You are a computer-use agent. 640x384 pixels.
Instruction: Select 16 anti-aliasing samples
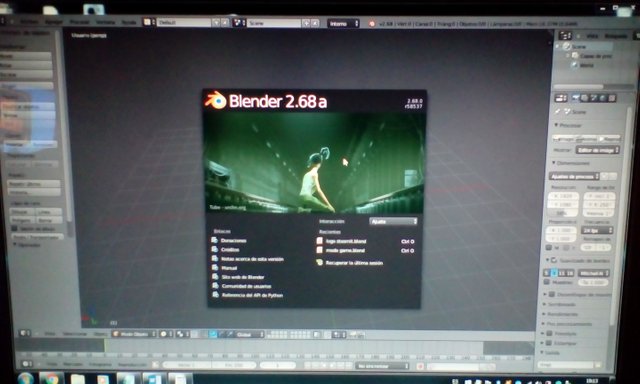[x=570, y=273]
